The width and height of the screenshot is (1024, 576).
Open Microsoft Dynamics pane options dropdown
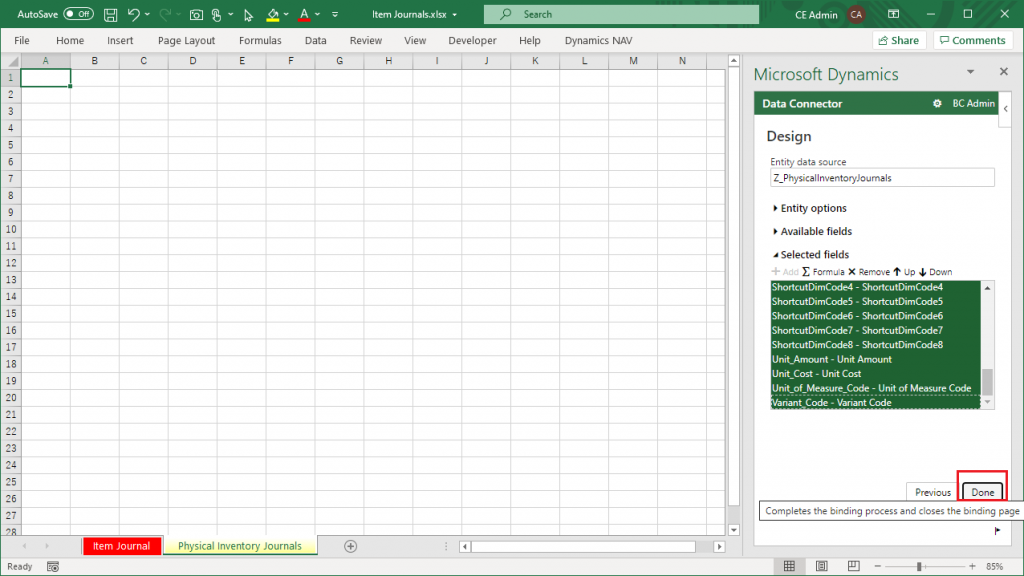tap(970, 72)
